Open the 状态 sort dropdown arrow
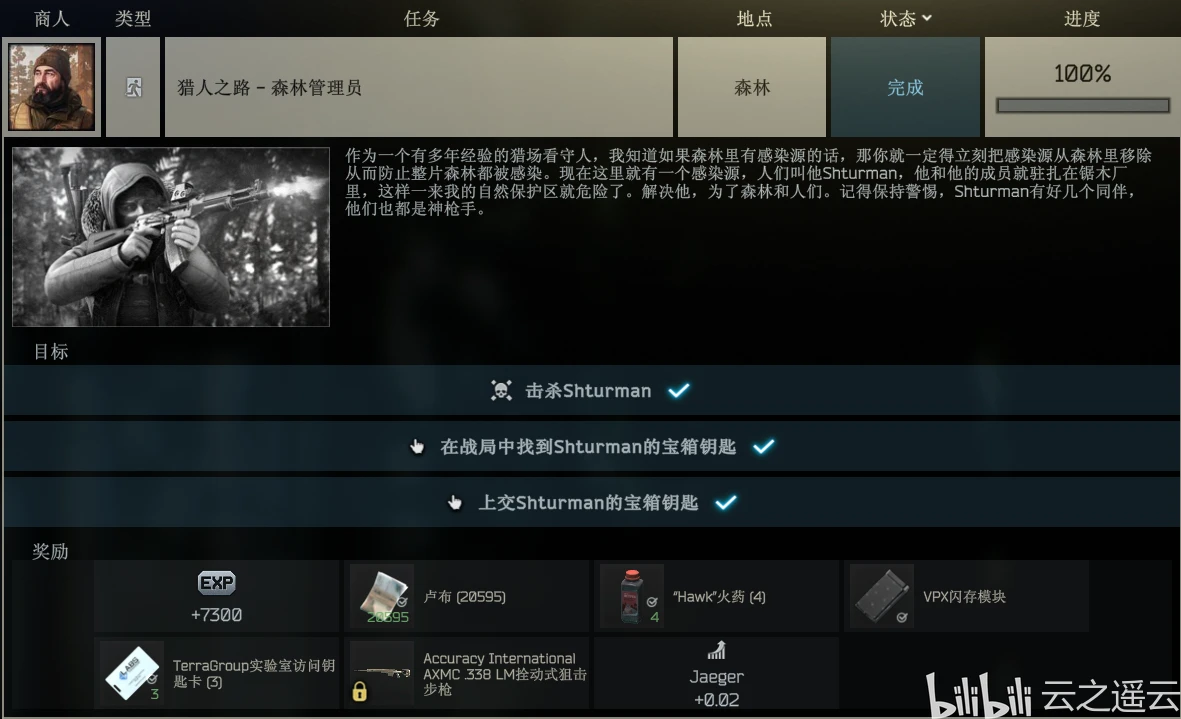1181x719 pixels. point(926,18)
